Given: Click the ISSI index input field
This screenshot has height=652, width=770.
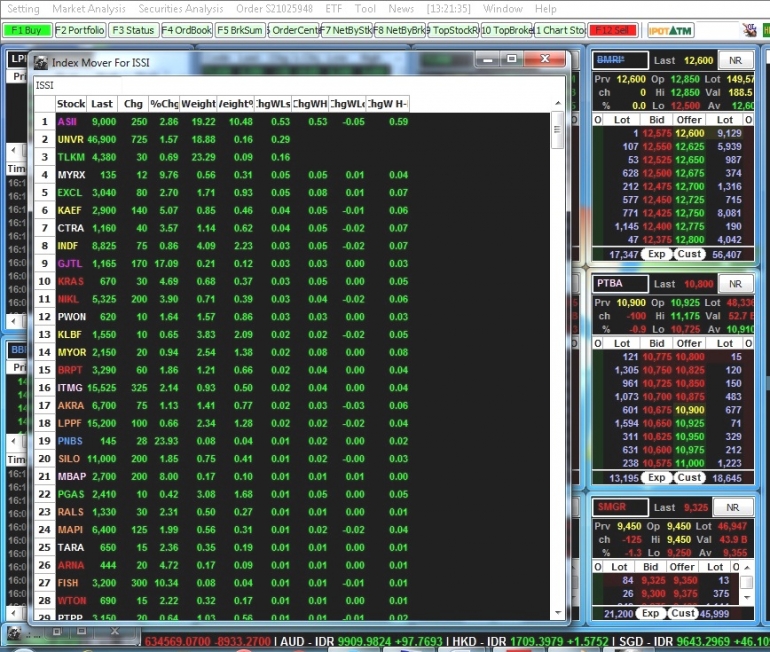Looking at the screenshot, I should 78,85.
